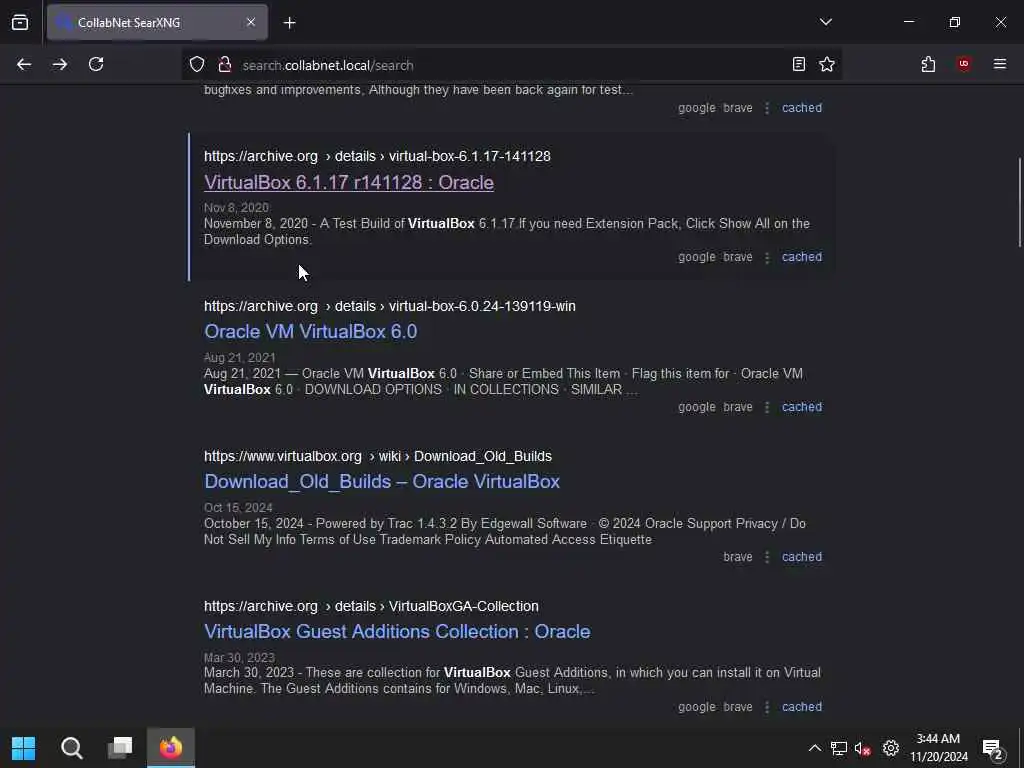Click archive.org VirtualBoxGA-Collection URL

372,606
